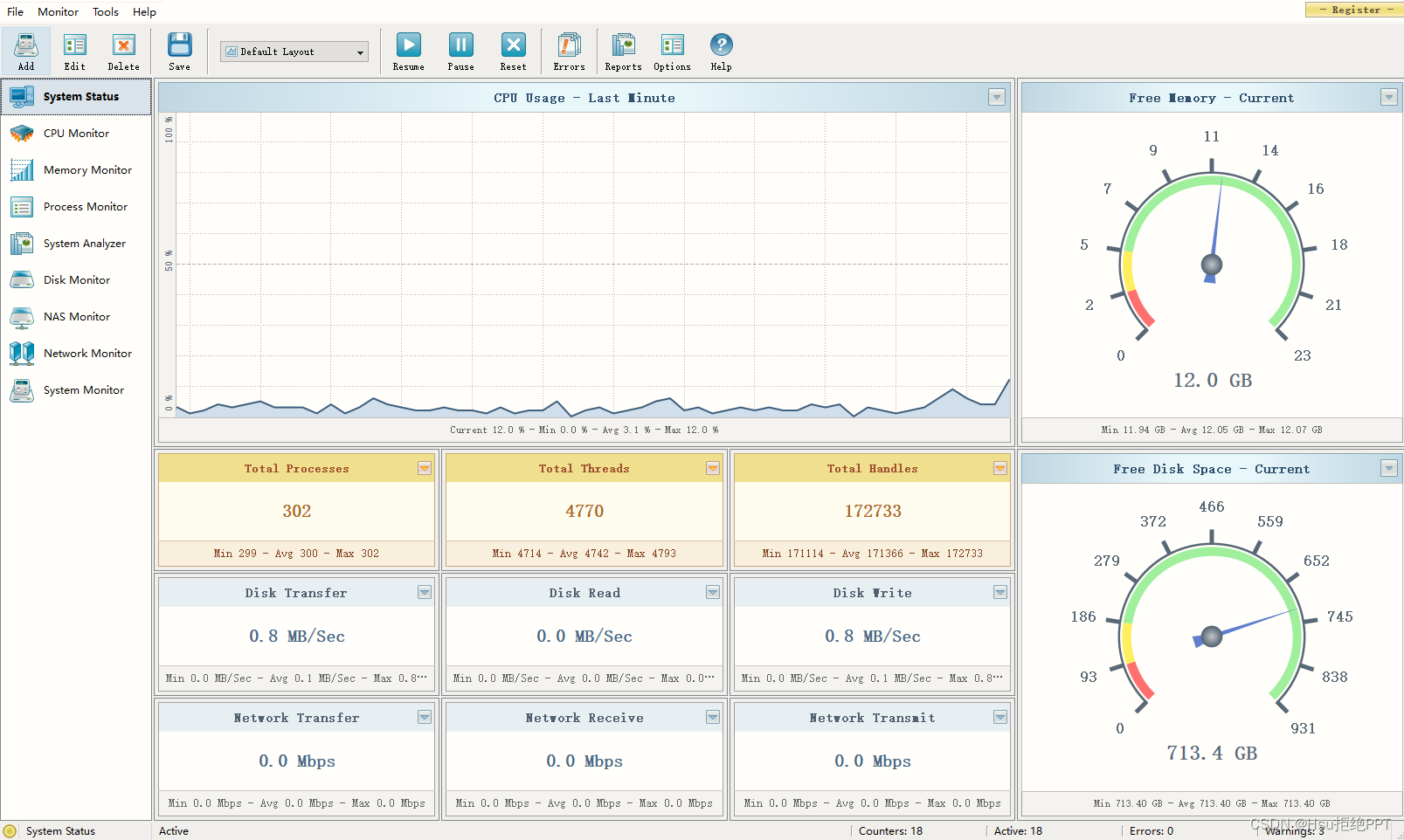Image resolution: width=1404 pixels, height=840 pixels.
Task: Resume monitoring with the Resume button
Action: pyautogui.click(x=408, y=51)
